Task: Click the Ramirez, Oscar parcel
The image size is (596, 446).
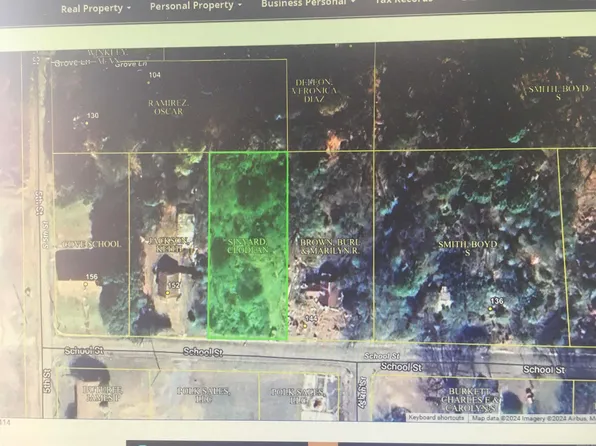Action: pos(169,106)
